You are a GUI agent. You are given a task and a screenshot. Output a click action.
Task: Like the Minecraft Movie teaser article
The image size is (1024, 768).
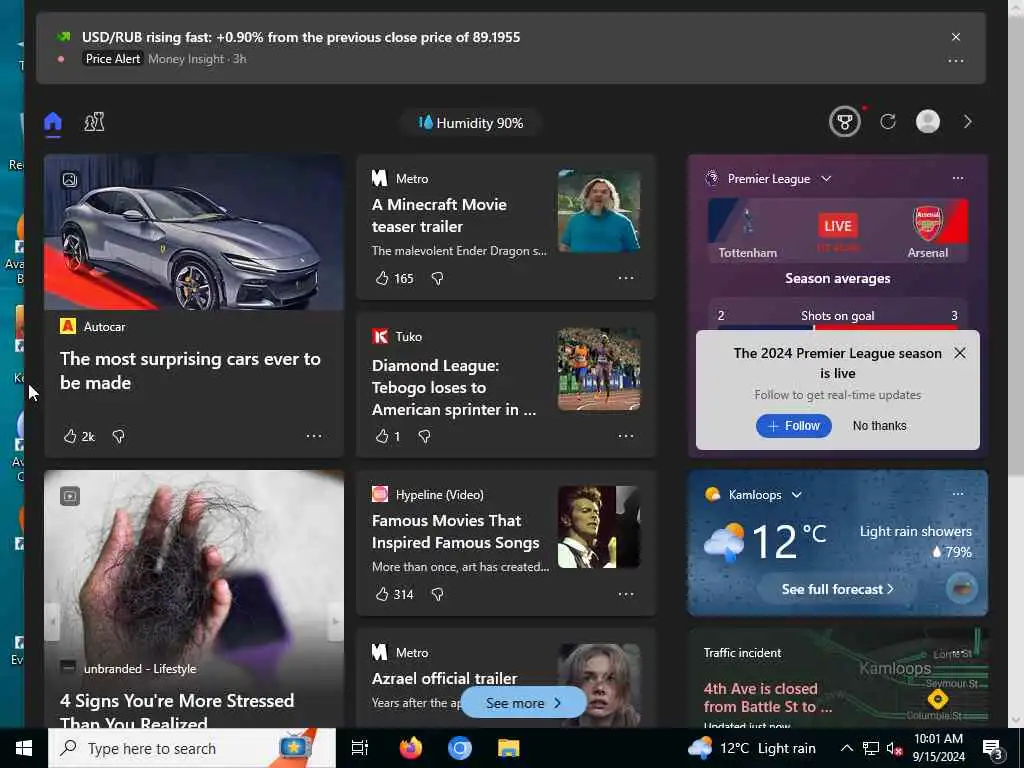point(394,278)
